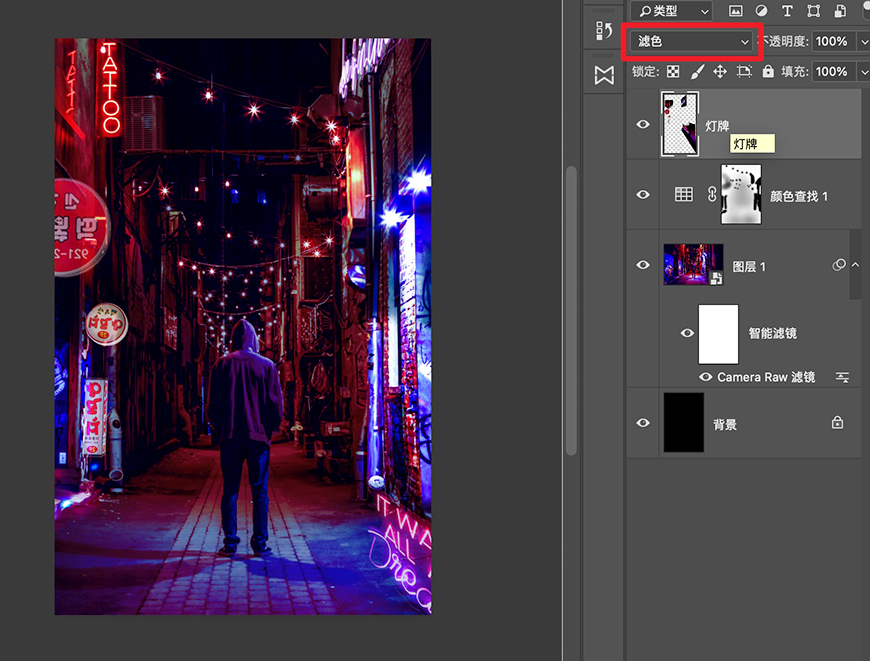Enable lock transparent pixels

pyautogui.click(x=673, y=71)
